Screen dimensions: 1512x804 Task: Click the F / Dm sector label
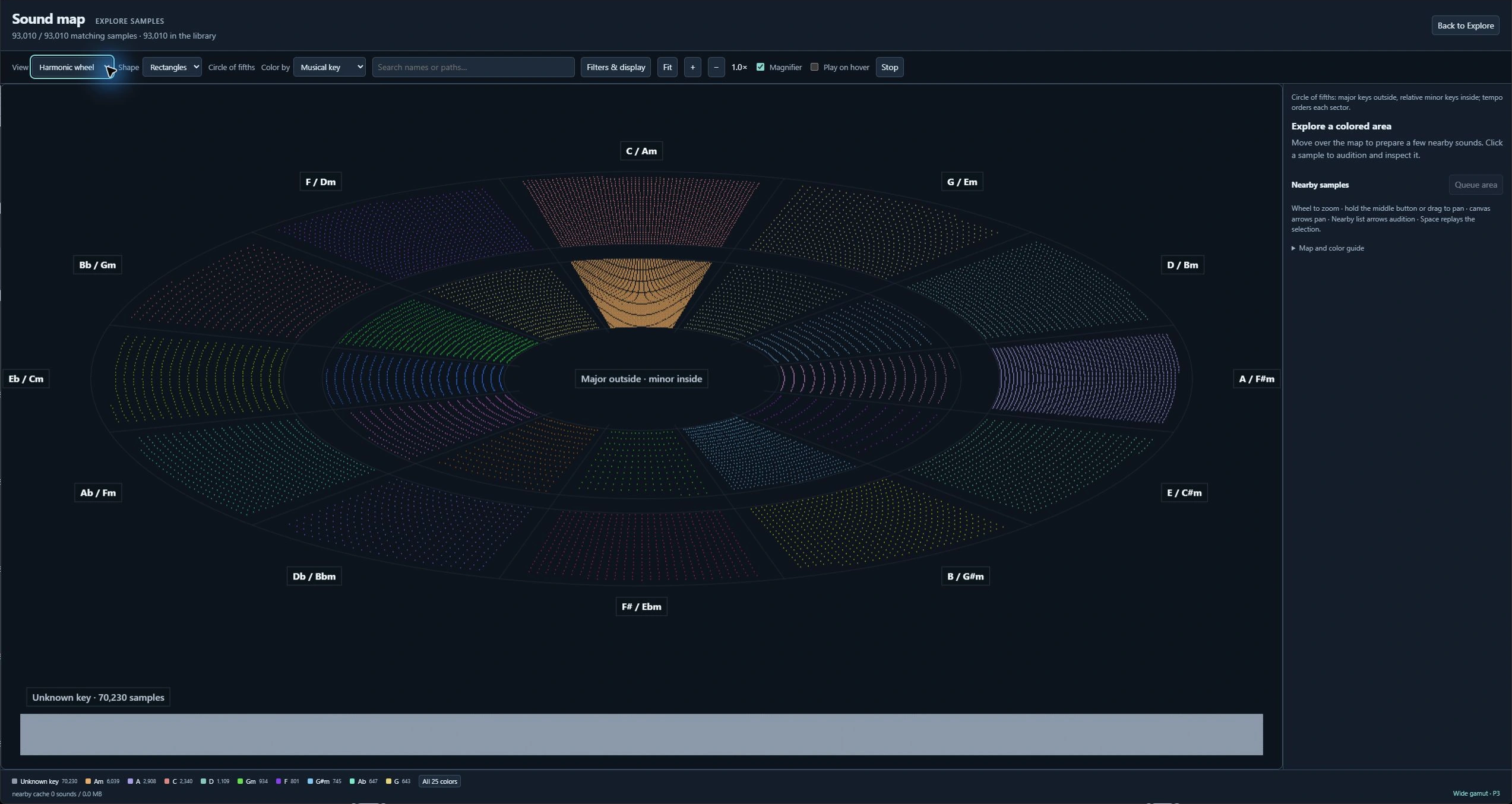320,182
